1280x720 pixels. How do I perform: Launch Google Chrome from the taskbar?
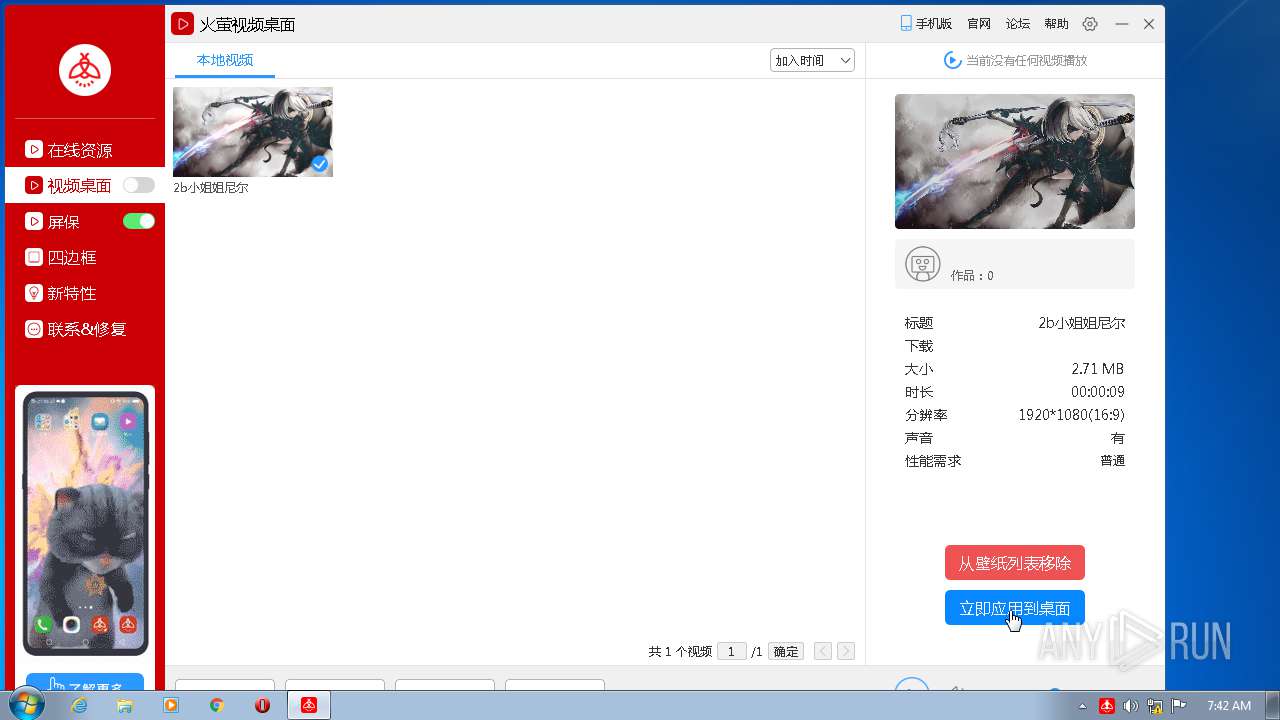click(x=217, y=705)
